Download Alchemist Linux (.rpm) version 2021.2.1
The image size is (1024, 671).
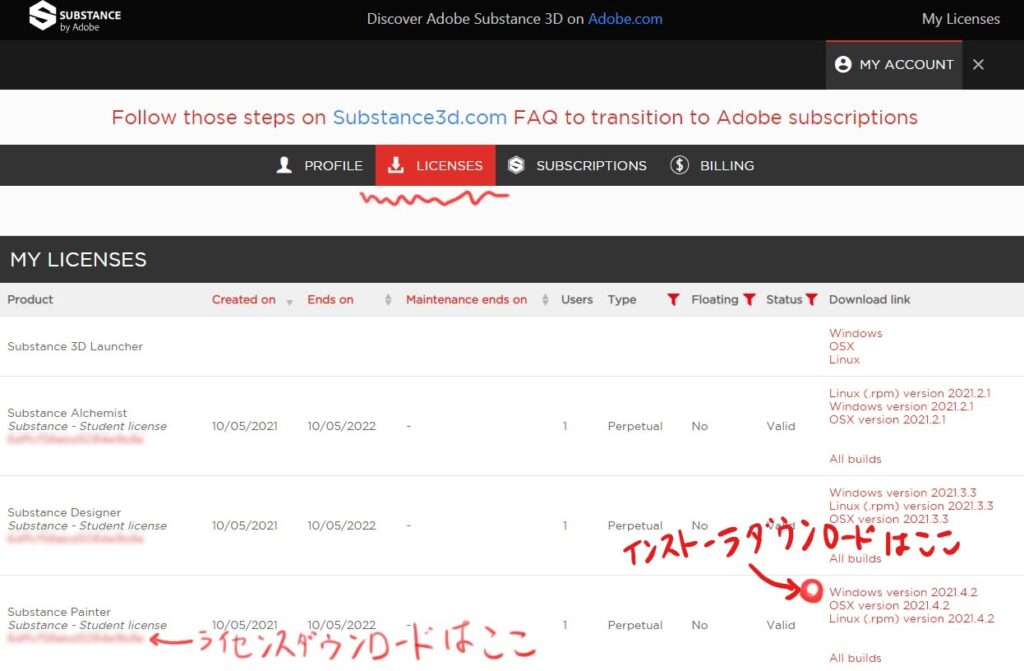click(x=910, y=393)
